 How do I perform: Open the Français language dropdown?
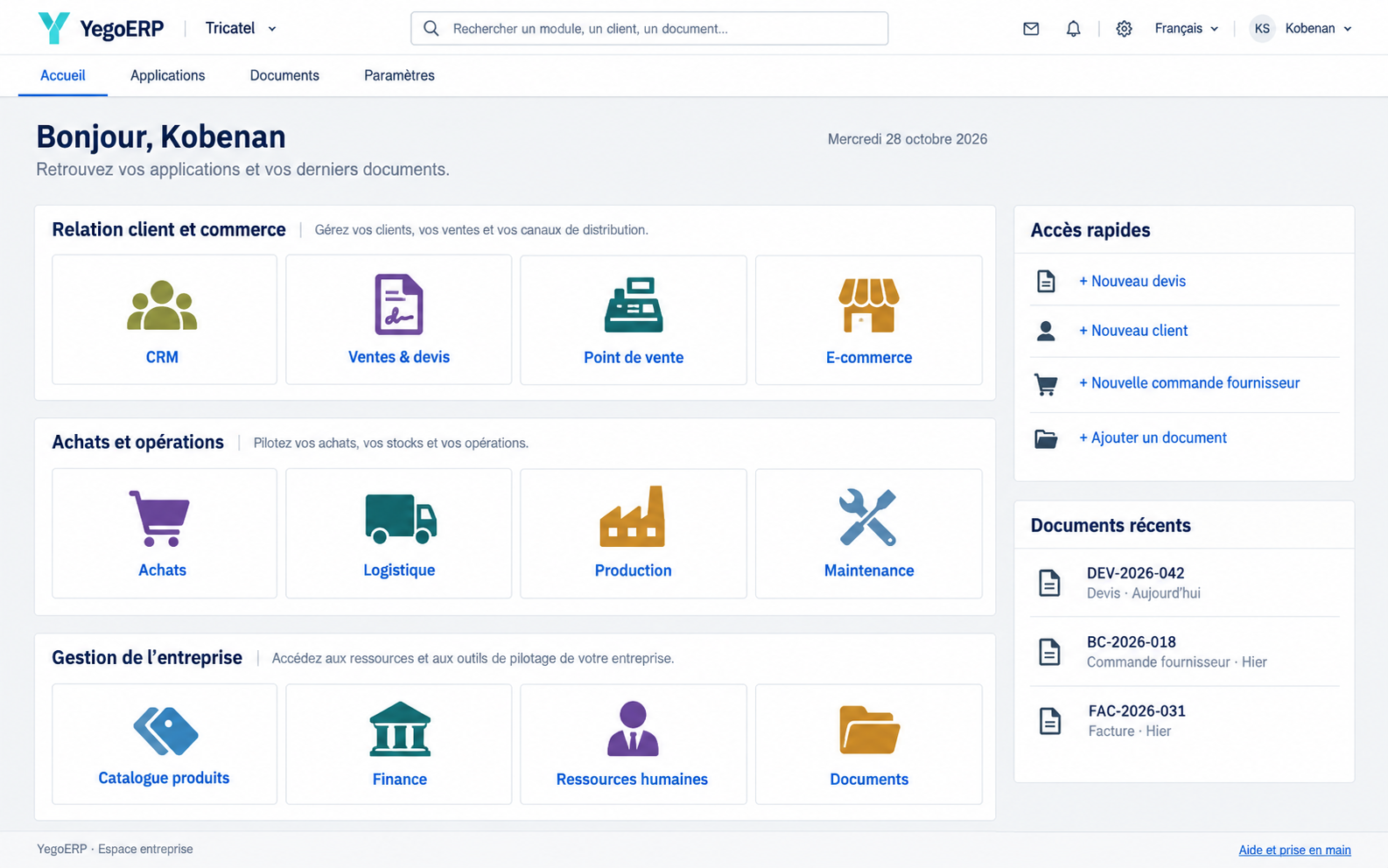1187,29
